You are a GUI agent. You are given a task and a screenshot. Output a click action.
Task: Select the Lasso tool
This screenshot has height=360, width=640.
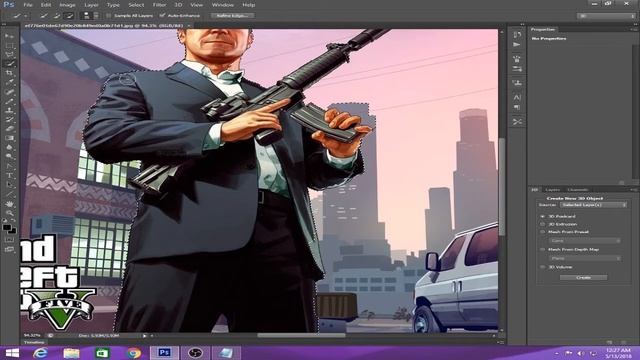[x=9, y=54]
